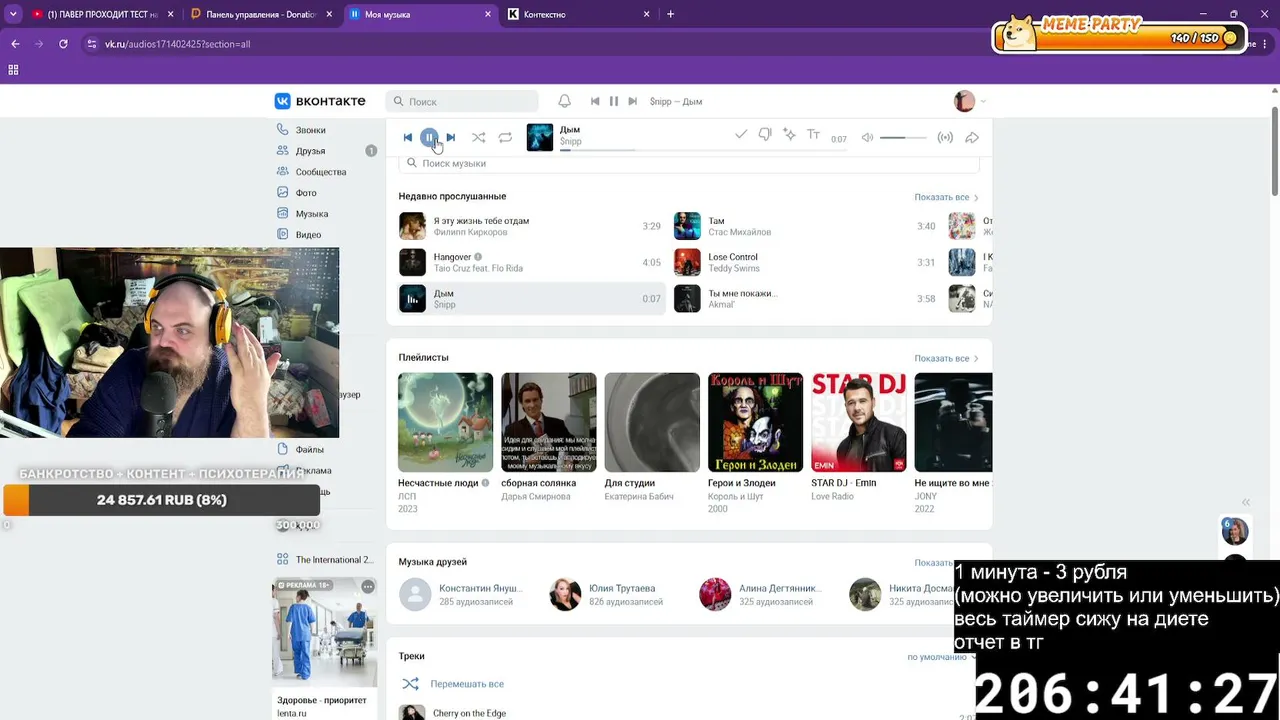Click the top VK search field
Viewport: 1280px width, 720px height.
(462, 101)
